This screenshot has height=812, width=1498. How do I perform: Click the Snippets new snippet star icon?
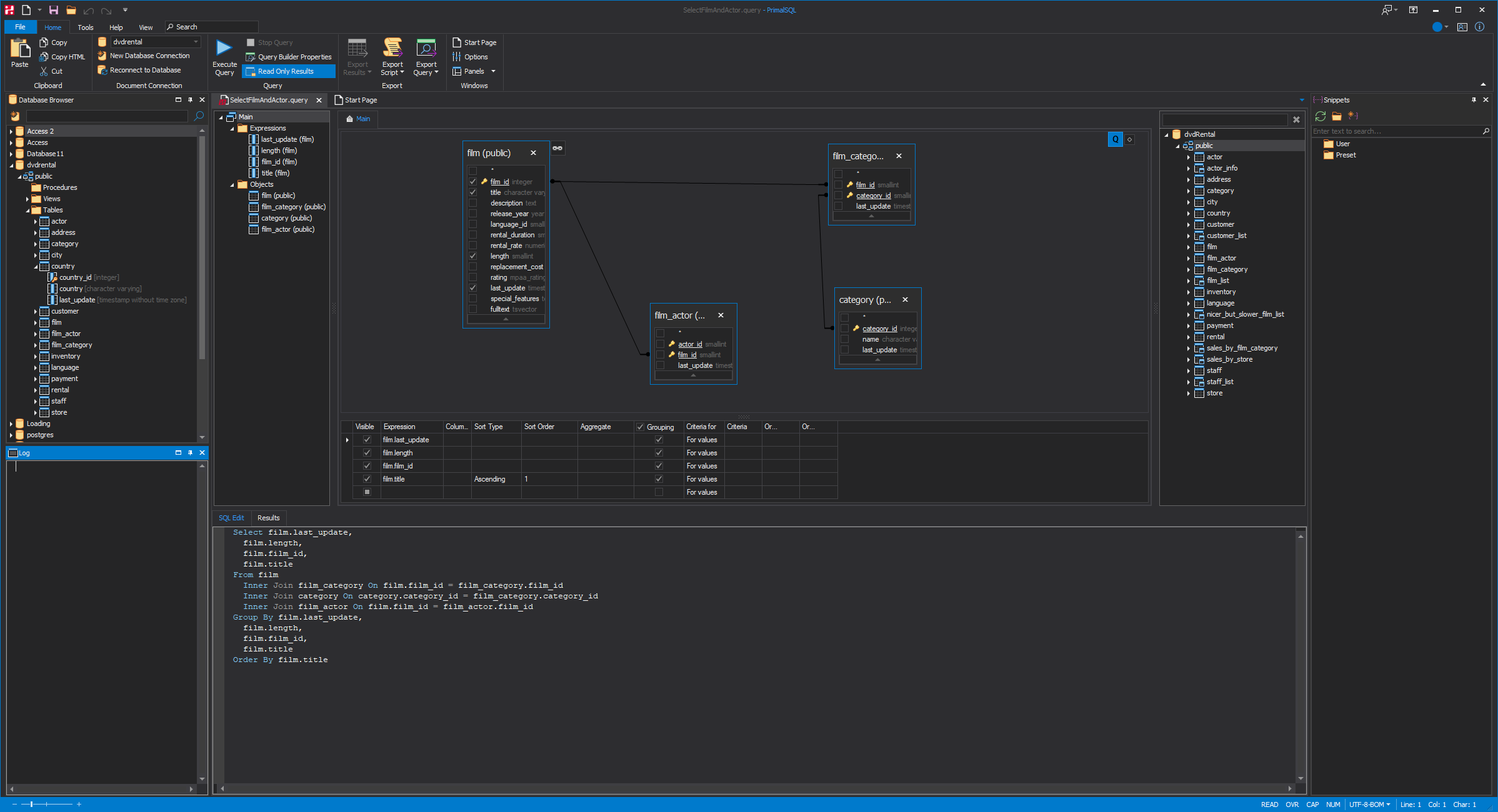click(1353, 116)
